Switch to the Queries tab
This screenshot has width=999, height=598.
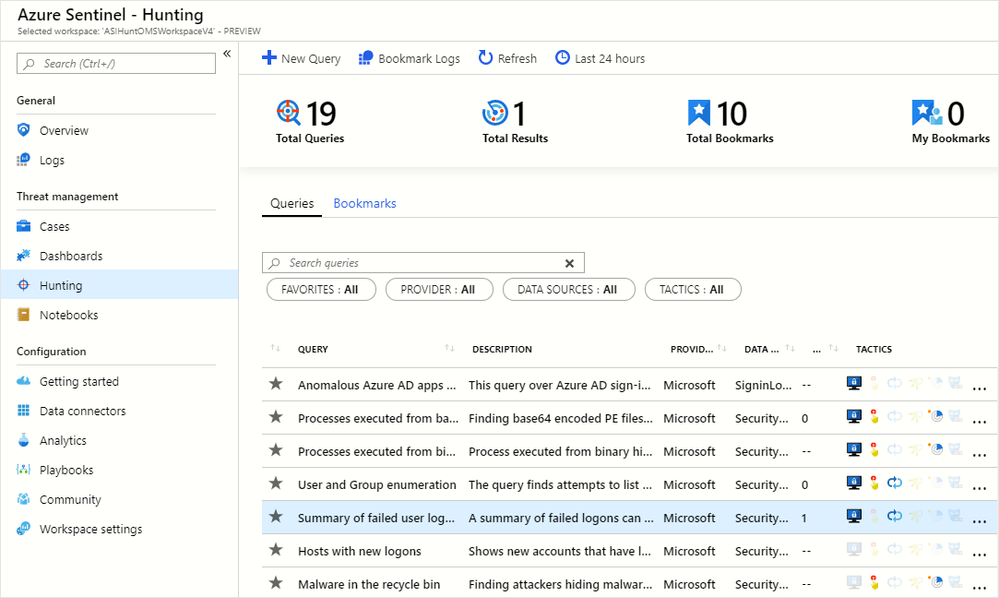[x=292, y=203]
